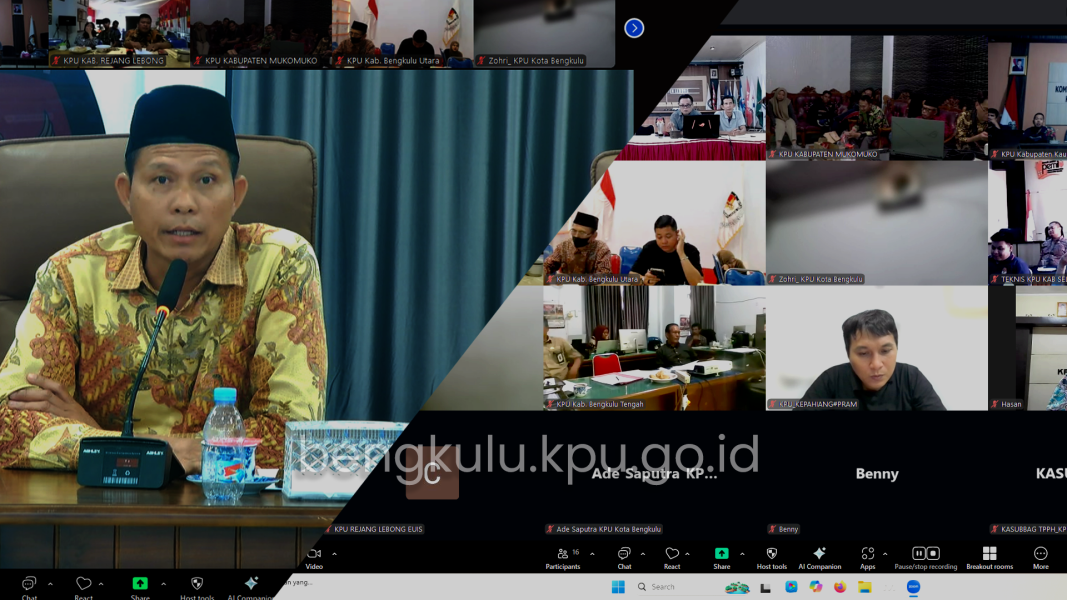Click the green Share screen button
Image resolution: width=1067 pixels, height=600 pixels.
[x=721, y=554]
